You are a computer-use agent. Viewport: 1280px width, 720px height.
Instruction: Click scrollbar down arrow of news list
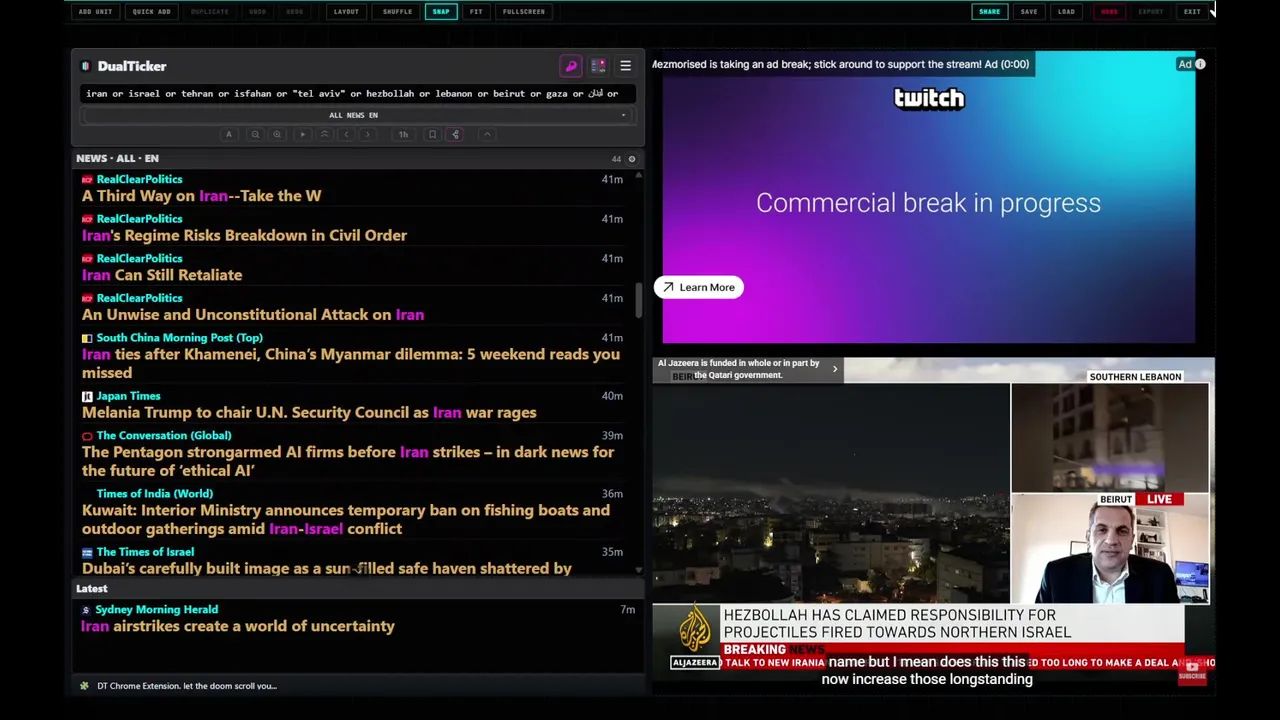pyautogui.click(x=638, y=569)
